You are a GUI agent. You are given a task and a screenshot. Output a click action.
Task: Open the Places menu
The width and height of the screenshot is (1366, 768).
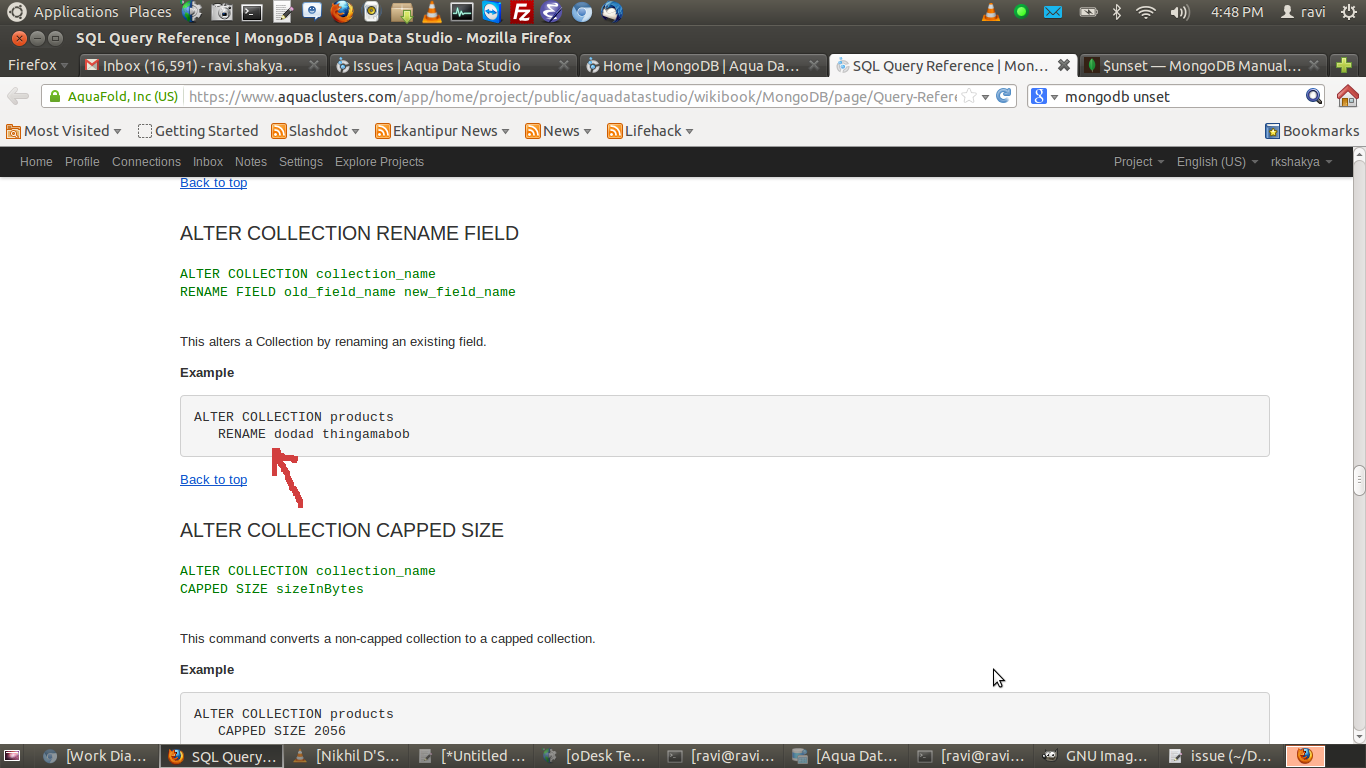(150, 12)
